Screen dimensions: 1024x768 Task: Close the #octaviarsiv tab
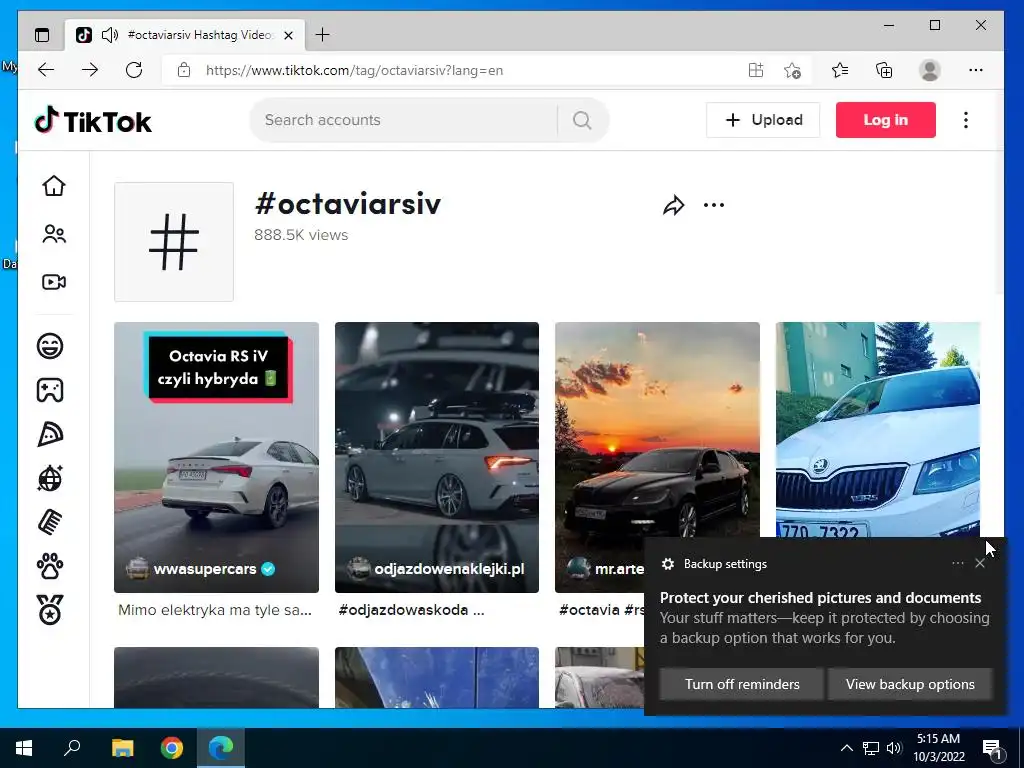pos(288,35)
